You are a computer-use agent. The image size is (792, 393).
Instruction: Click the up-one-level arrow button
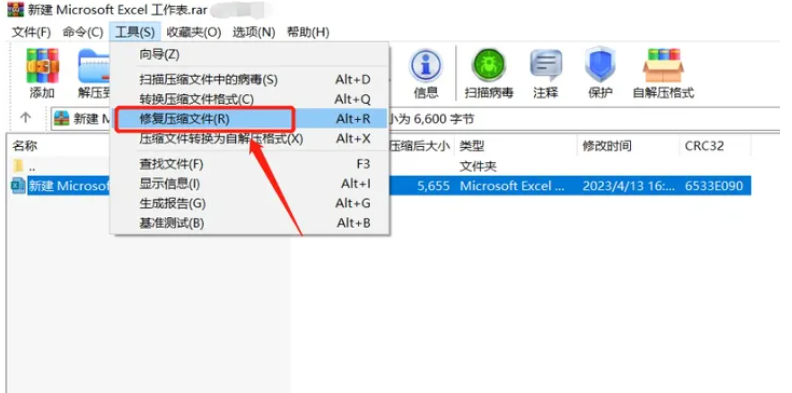(25, 118)
